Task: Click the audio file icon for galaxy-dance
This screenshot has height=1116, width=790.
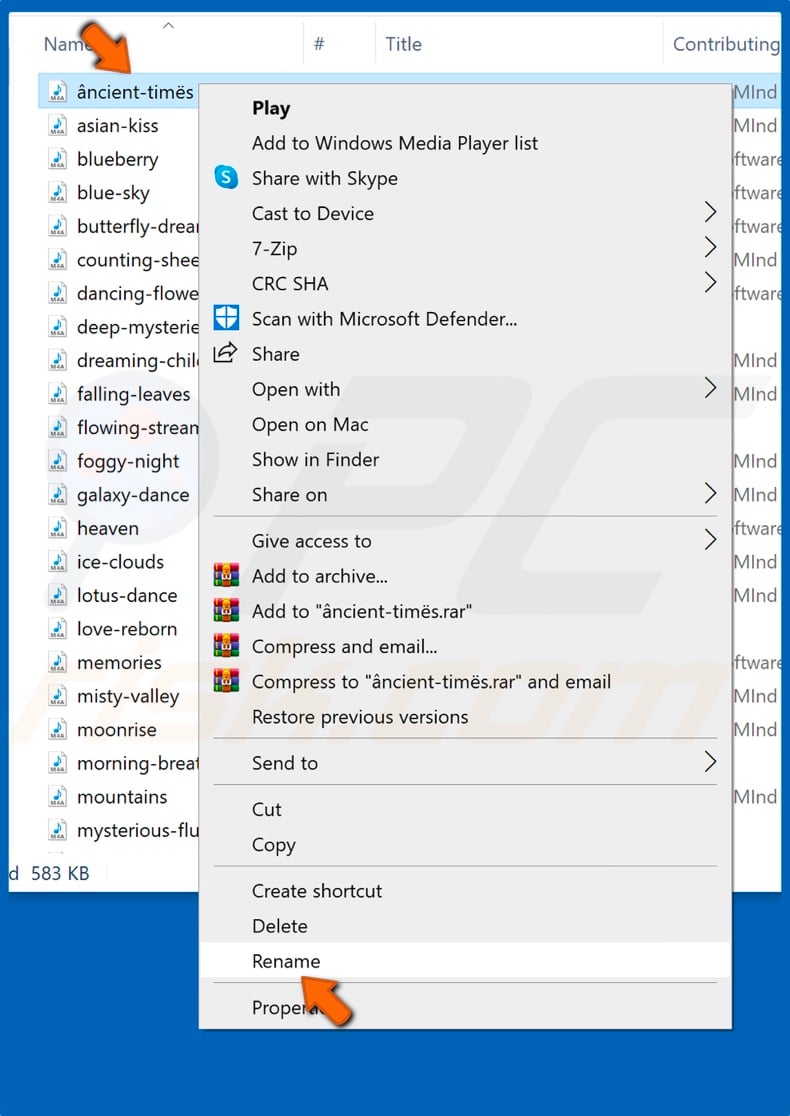Action: 58,494
